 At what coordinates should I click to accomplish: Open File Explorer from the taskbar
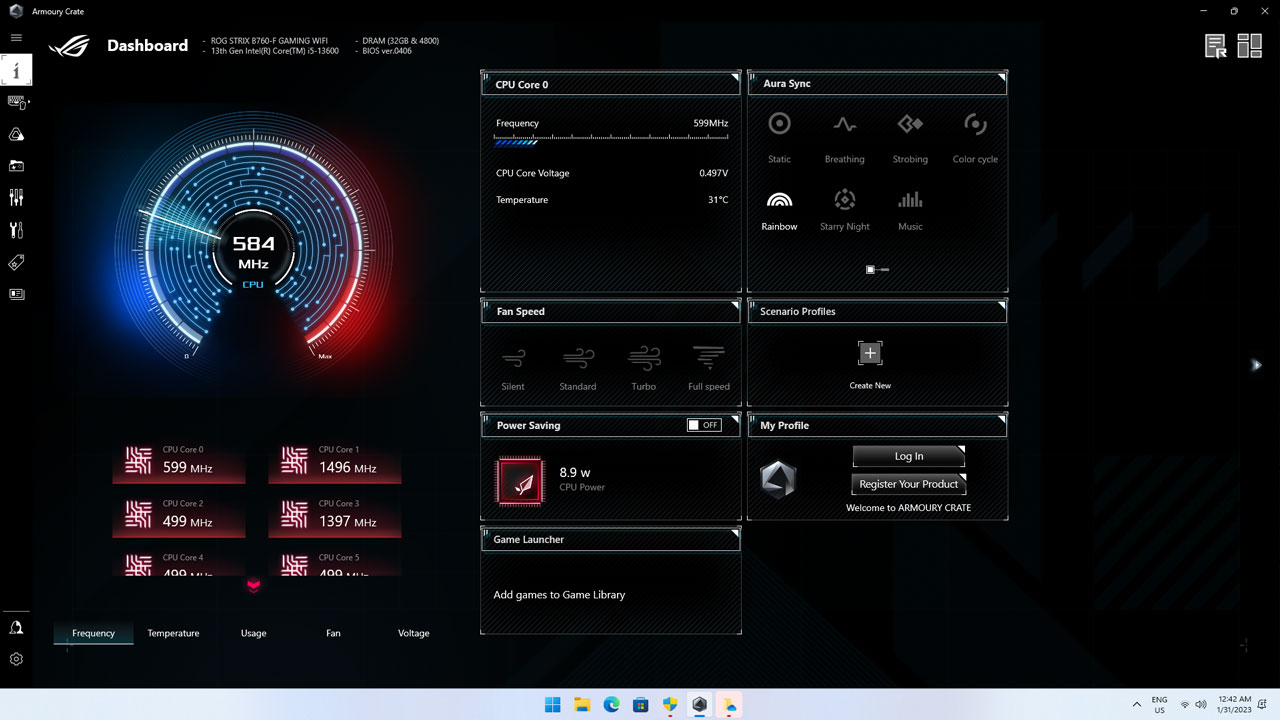[x=582, y=704]
